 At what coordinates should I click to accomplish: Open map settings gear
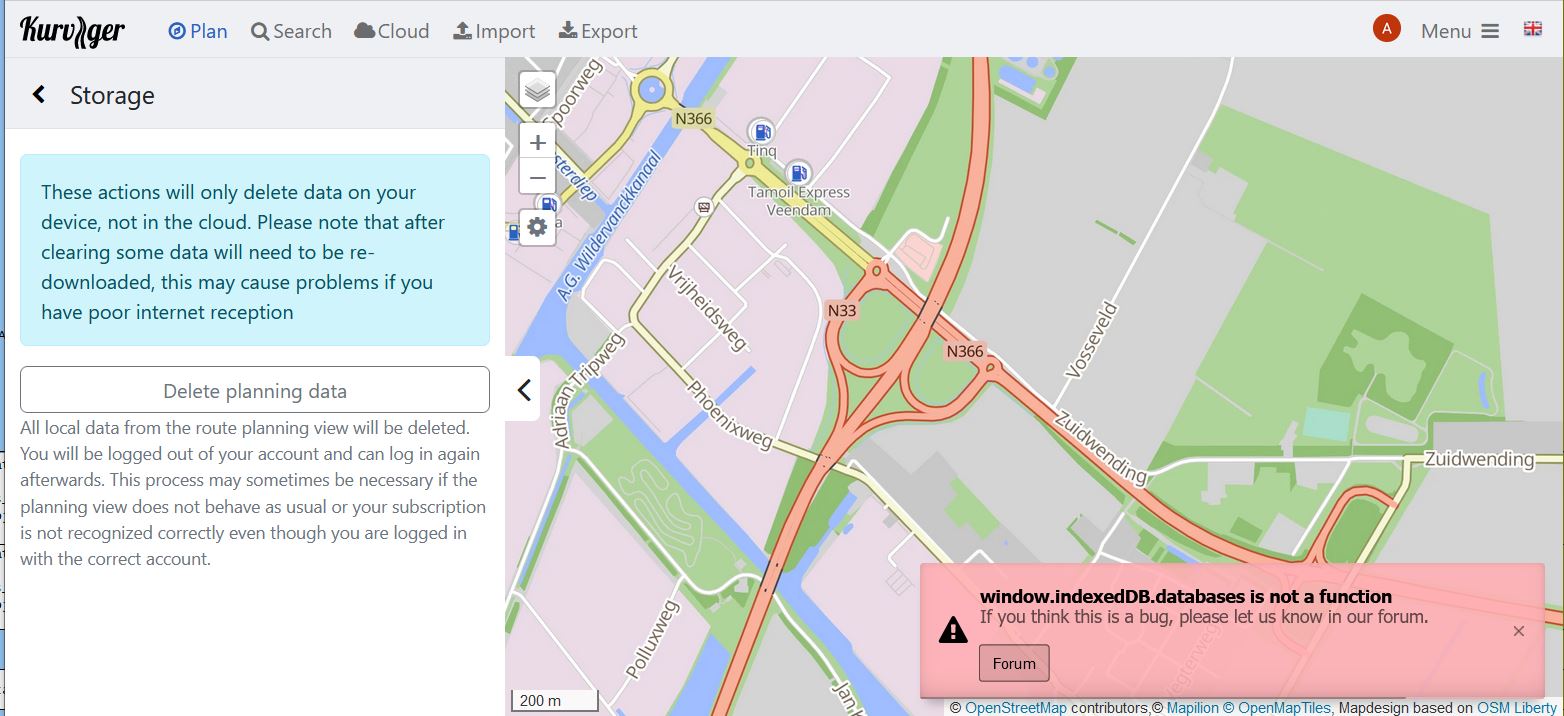click(537, 227)
